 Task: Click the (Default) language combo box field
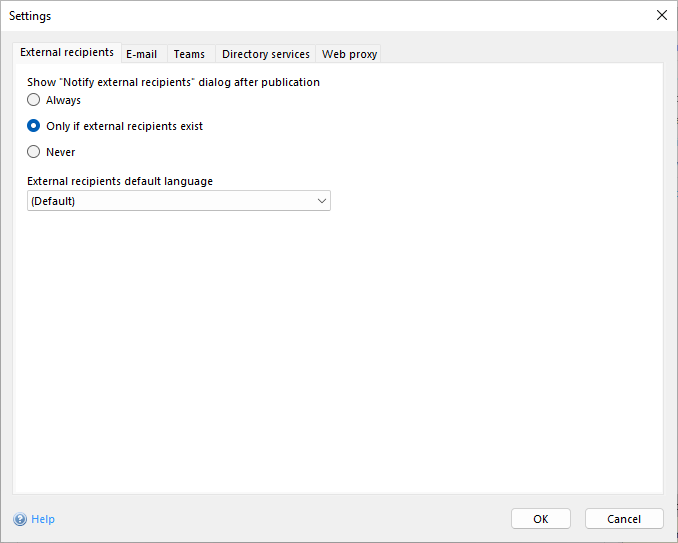pos(170,201)
